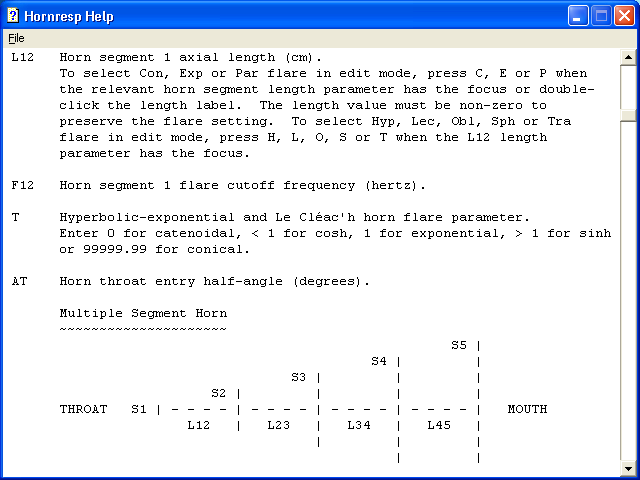Click the S1 label next to THROAT
The height and width of the screenshot is (480, 640).
point(139,409)
